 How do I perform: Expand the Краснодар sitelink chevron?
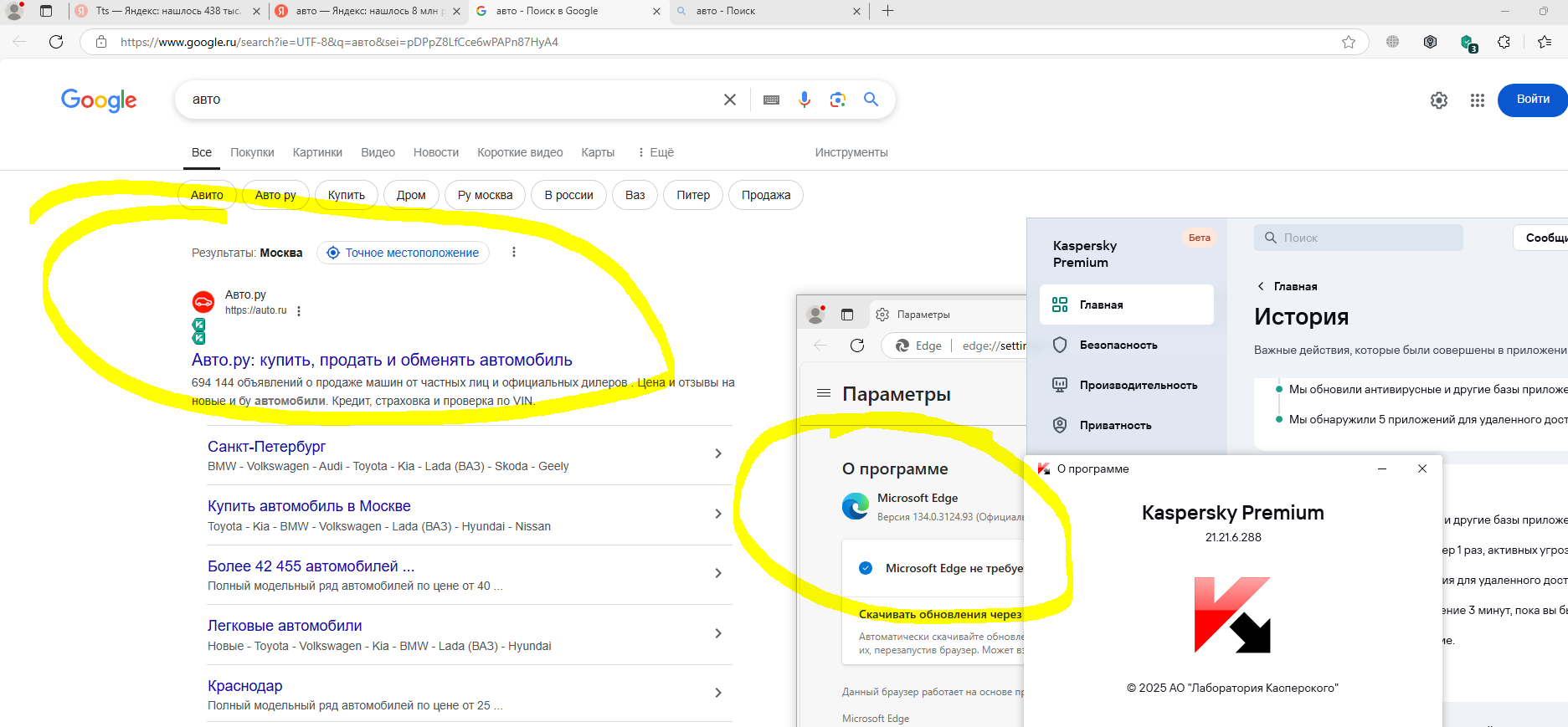tap(718, 693)
